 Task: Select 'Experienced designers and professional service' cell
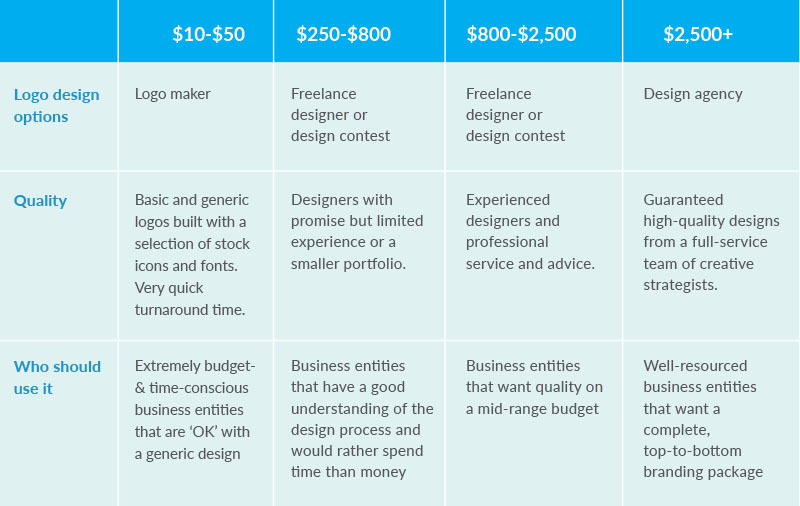tap(530, 232)
